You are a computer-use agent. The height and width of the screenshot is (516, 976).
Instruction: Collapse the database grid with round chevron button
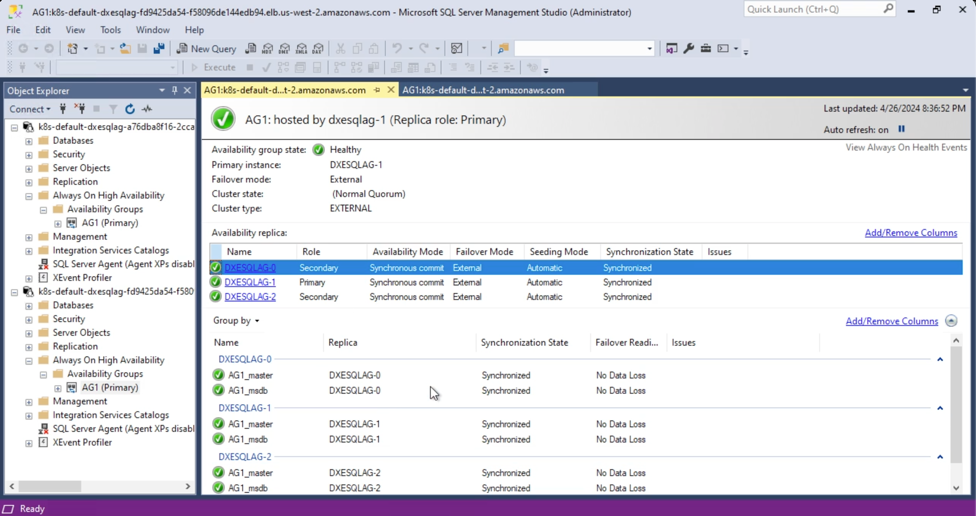951,321
